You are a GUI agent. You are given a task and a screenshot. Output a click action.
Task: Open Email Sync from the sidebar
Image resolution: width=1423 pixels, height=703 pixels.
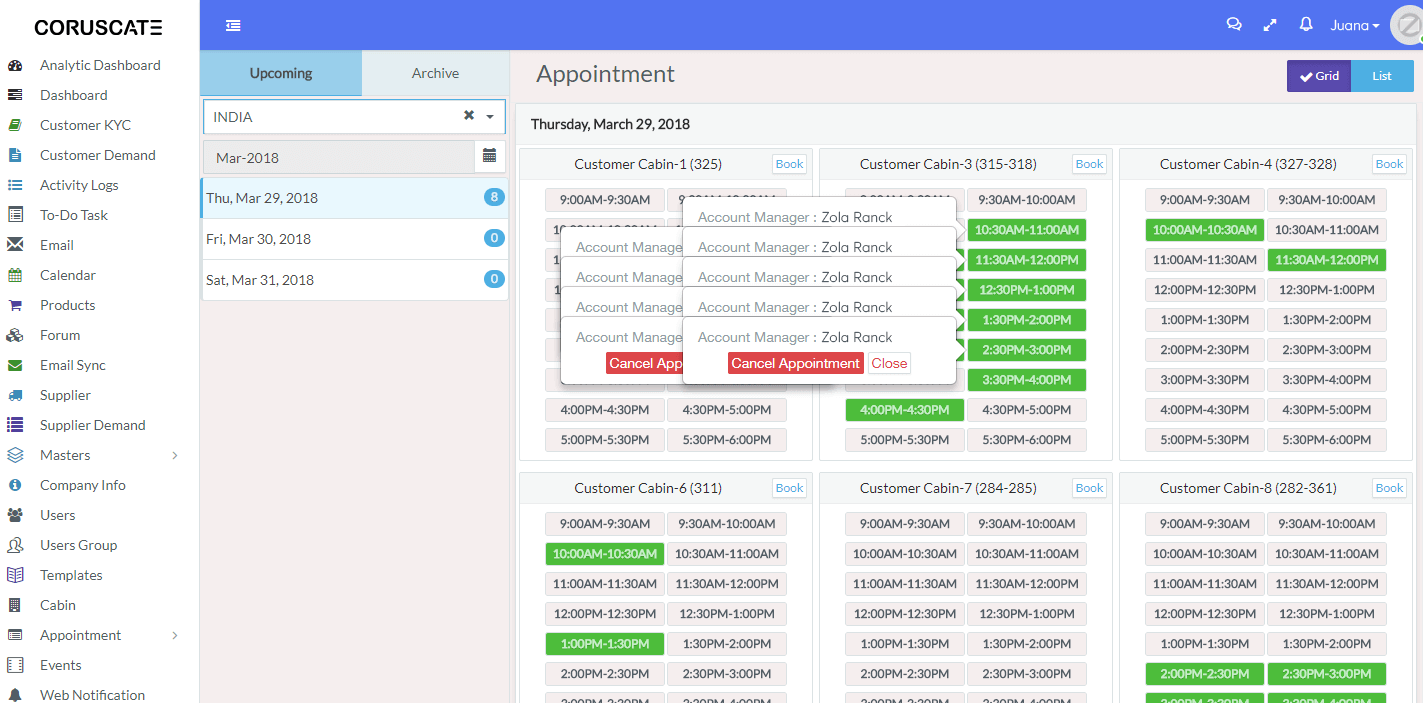click(72, 365)
